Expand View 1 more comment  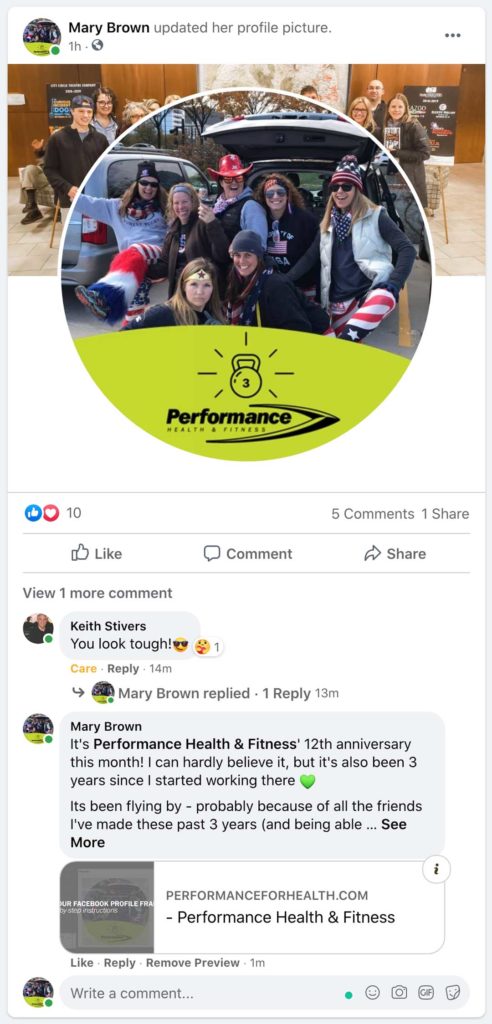(97, 593)
